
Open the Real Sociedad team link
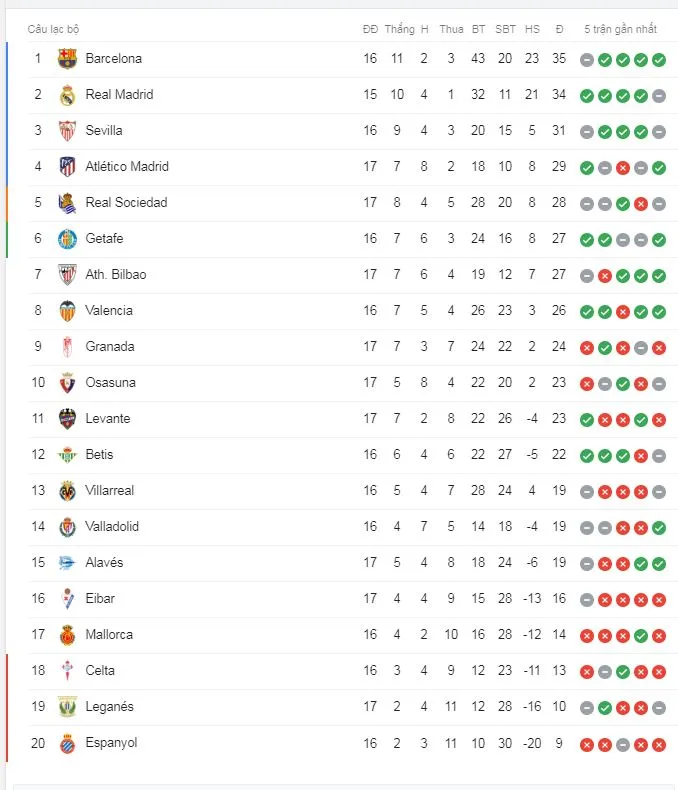(x=126, y=203)
